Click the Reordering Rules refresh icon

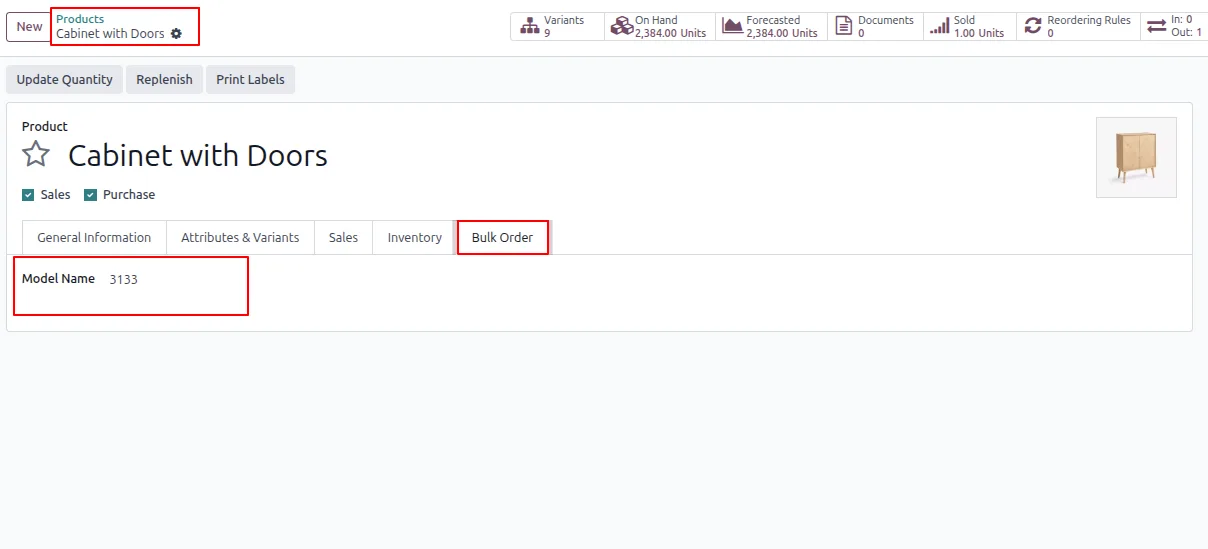1033,26
